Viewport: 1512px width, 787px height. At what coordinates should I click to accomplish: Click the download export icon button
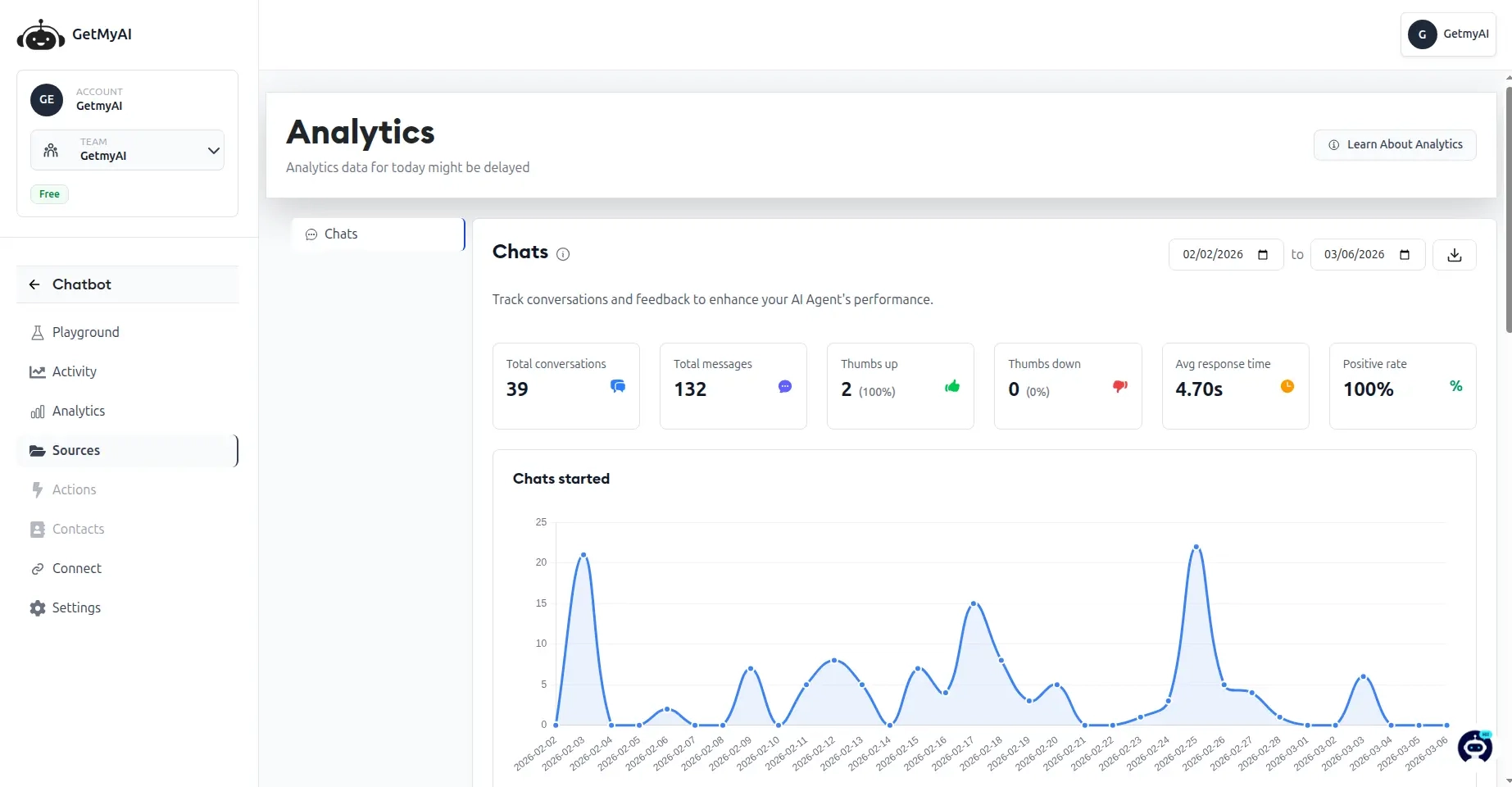[x=1454, y=255]
